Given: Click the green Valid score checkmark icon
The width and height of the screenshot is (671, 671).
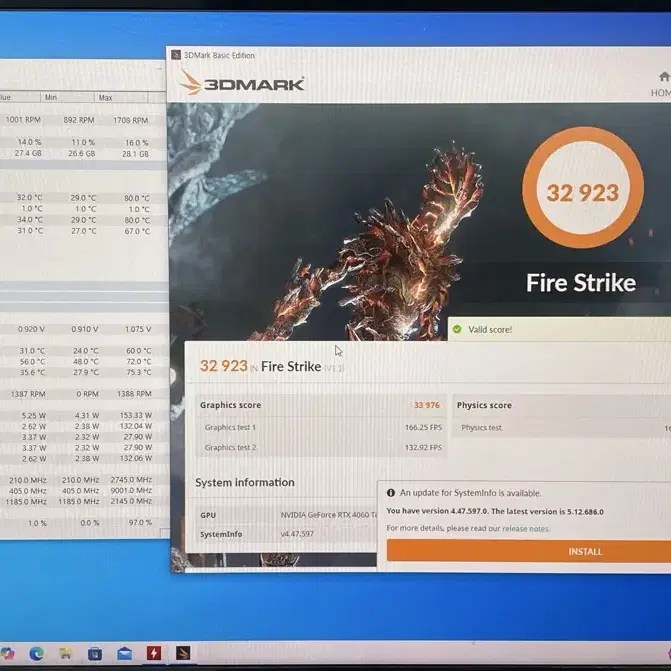Looking at the screenshot, I should 457,329.
